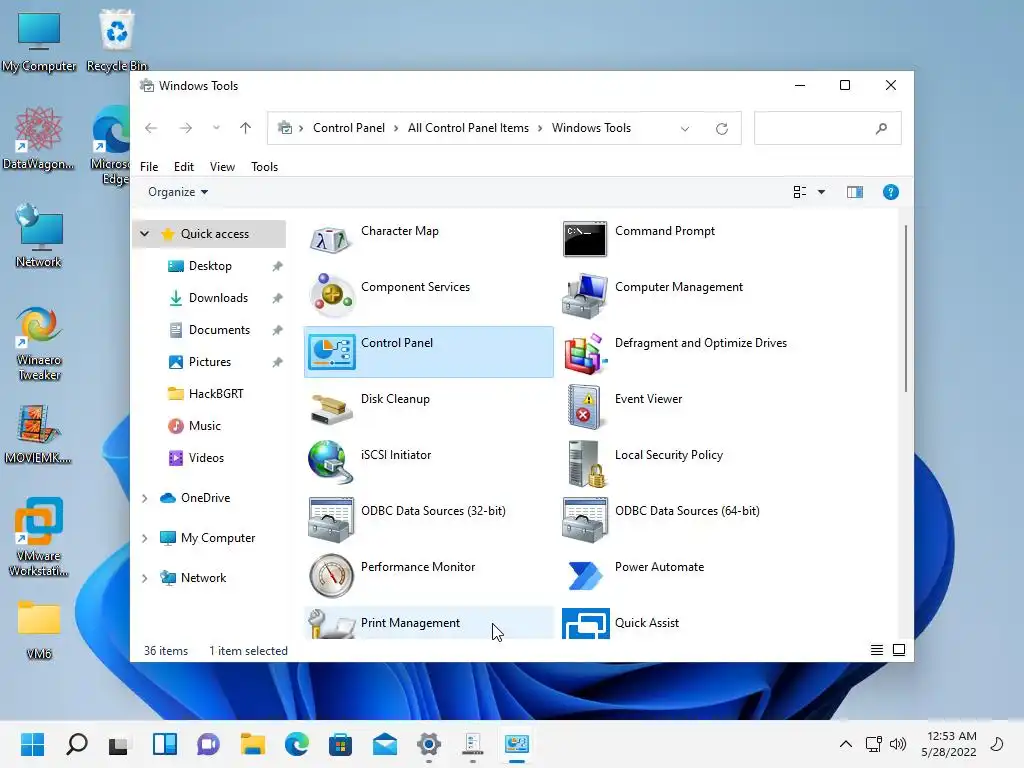Viewport: 1024px width, 768px height.
Task: Open the View menu
Action: [x=222, y=167]
